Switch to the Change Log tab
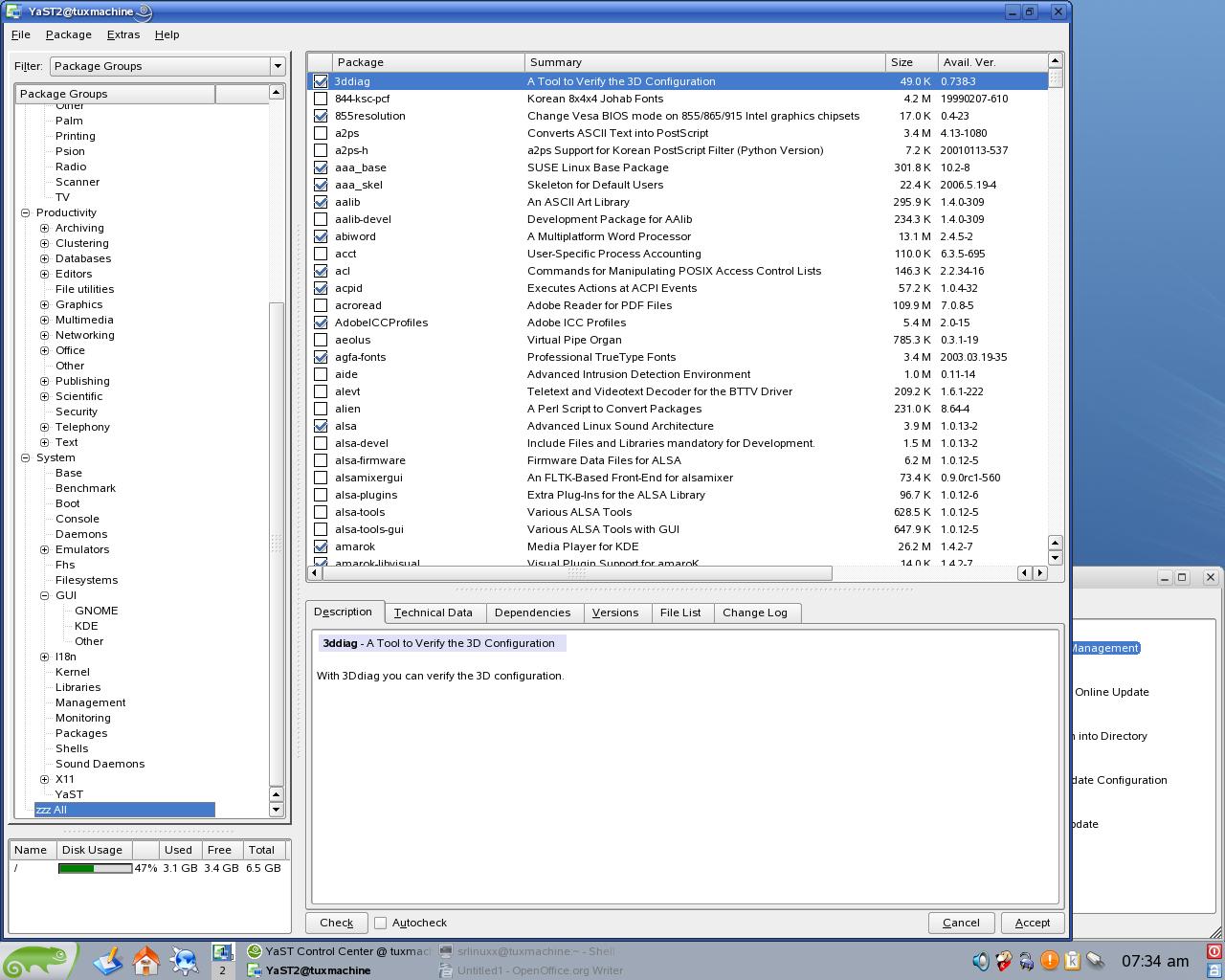The height and width of the screenshot is (980, 1225). 755,612
